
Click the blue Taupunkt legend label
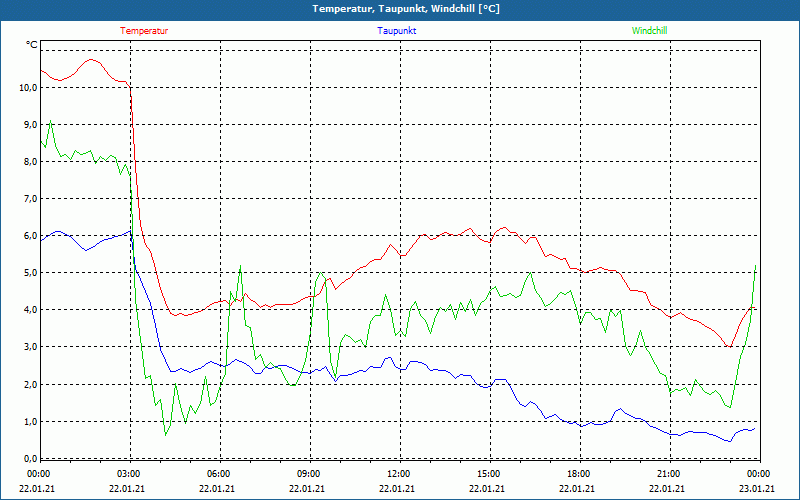[396, 31]
